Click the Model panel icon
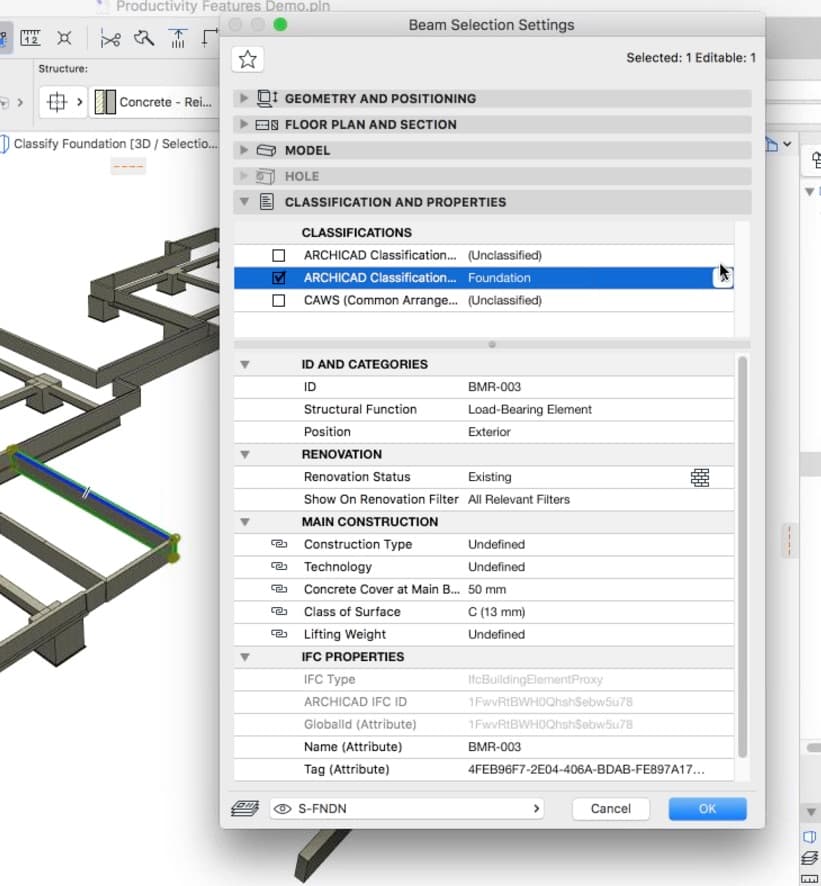This screenshot has width=821, height=886. point(266,150)
